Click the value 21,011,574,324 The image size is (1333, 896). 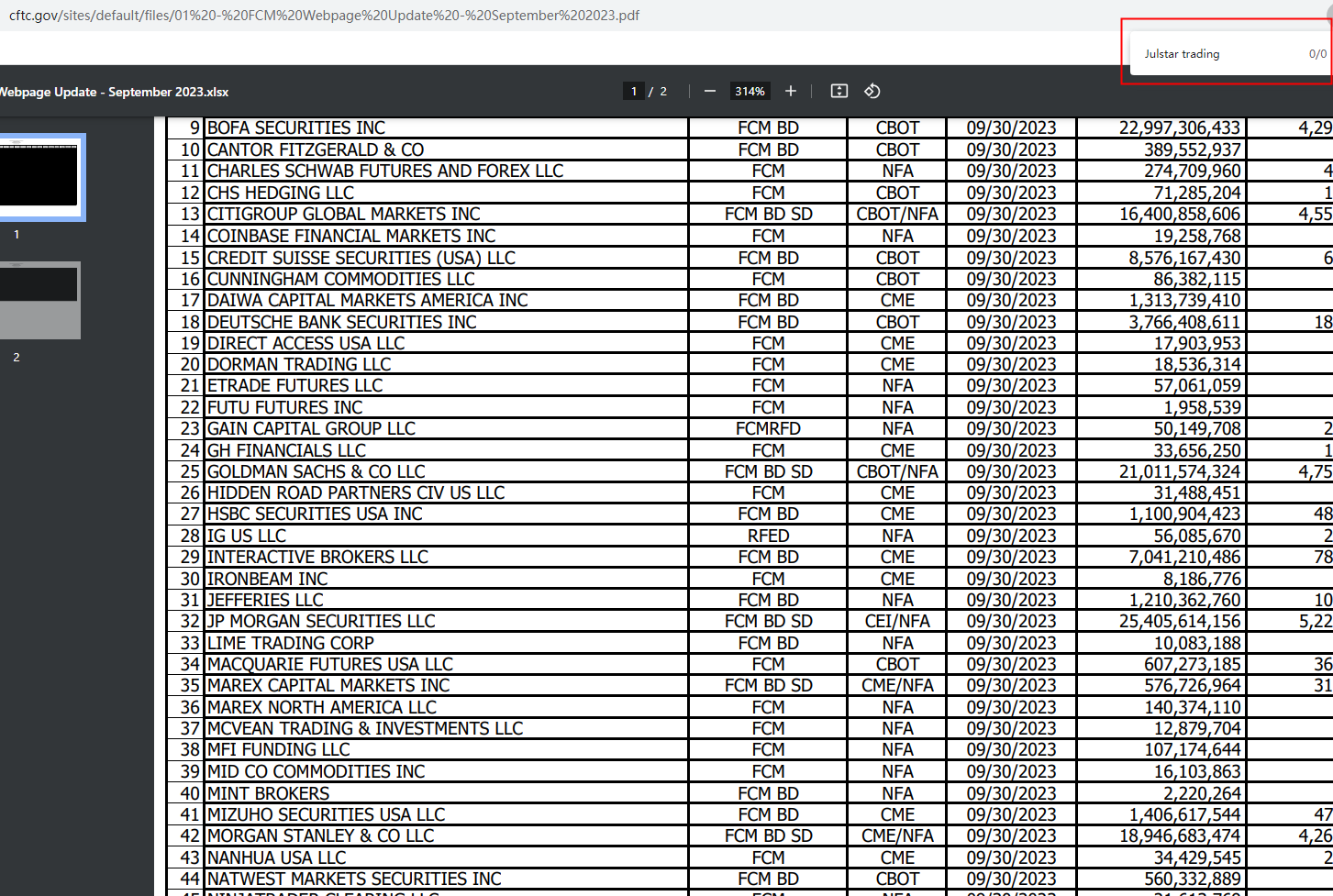click(x=1180, y=471)
